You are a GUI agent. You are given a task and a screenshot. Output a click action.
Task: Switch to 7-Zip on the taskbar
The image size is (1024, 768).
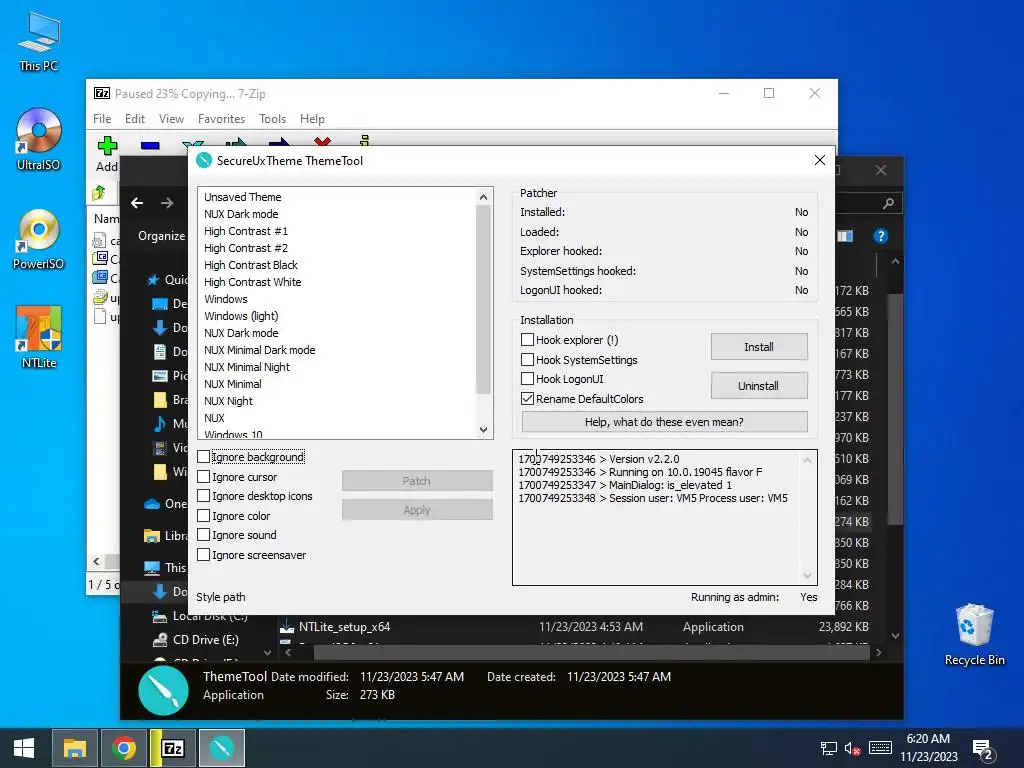[x=172, y=748]
